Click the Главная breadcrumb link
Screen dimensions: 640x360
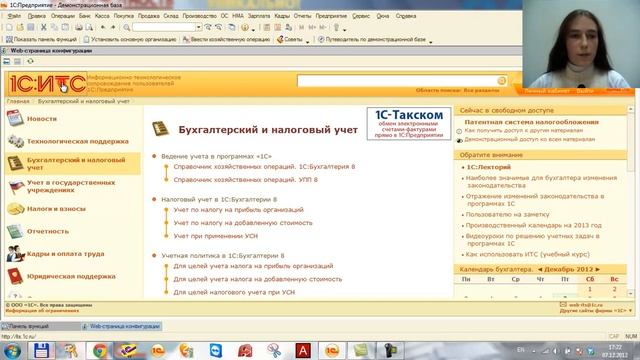pos(18,101)
